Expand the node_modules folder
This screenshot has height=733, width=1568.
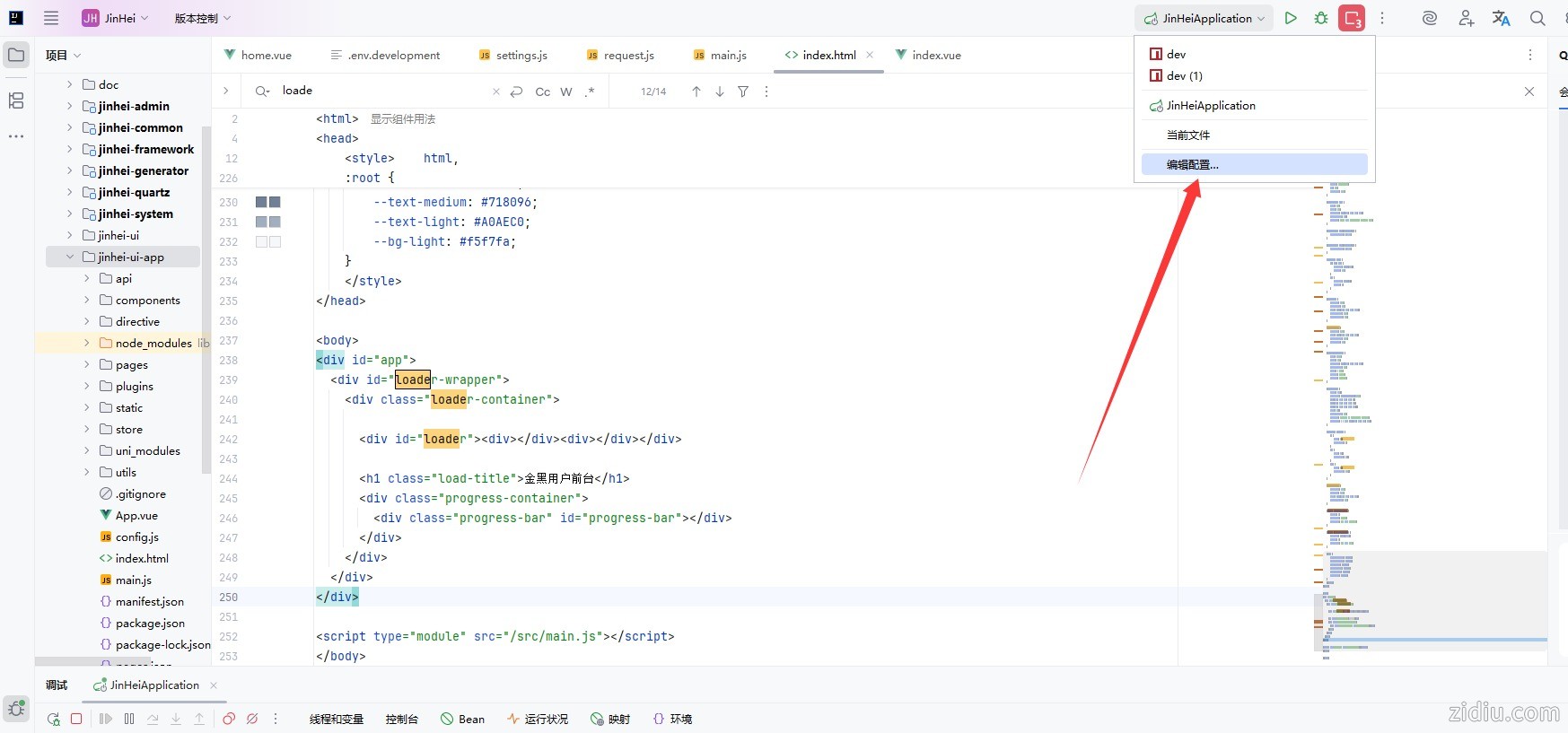coord(87,343)
